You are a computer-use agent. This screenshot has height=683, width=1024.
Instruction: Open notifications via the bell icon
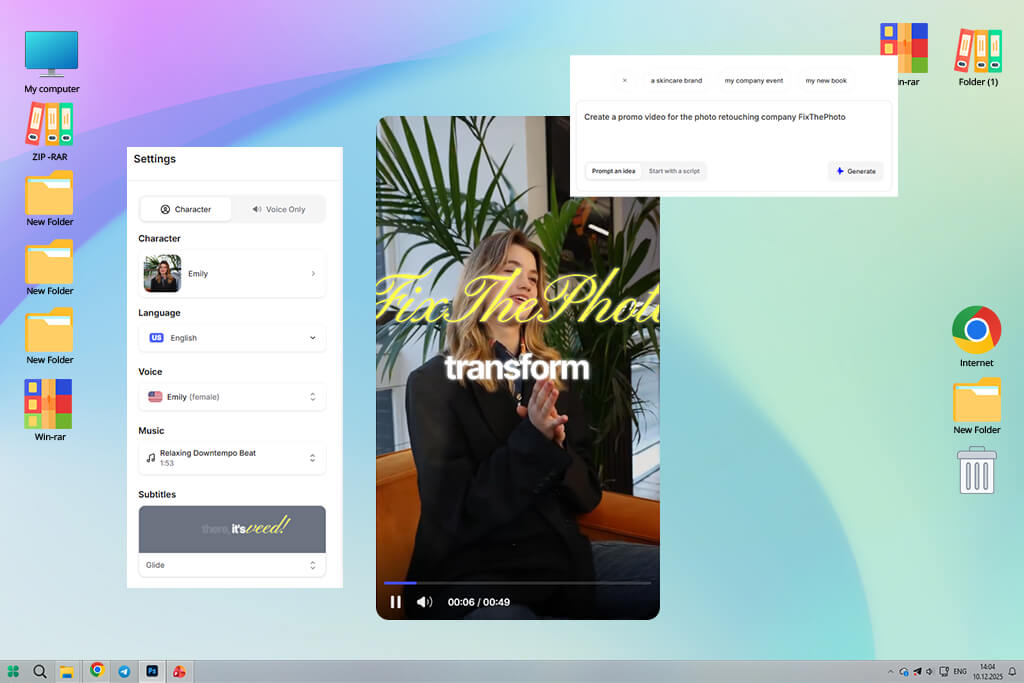pos(1012,671)
